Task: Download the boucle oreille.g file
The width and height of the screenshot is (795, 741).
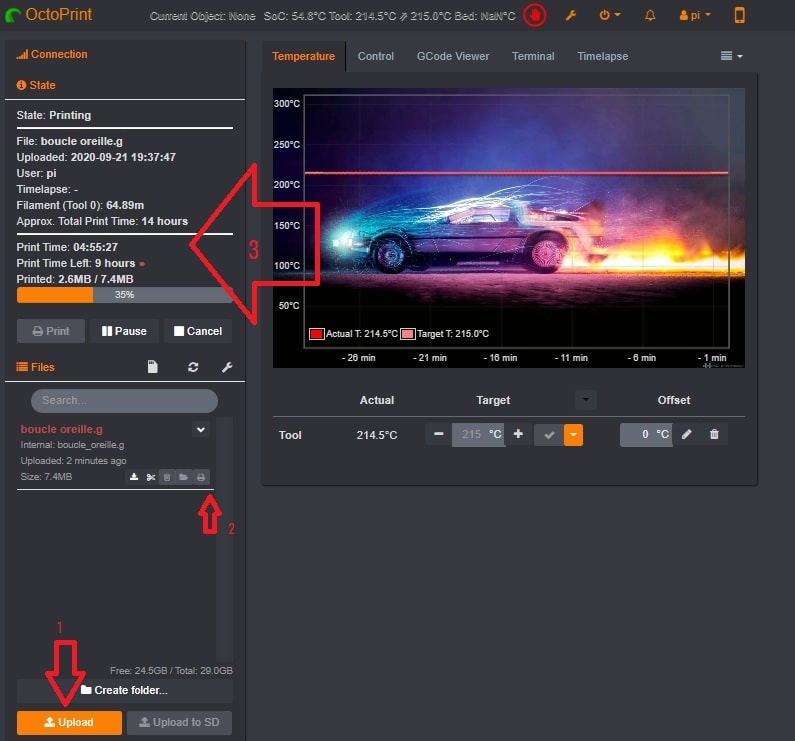Action: tap(134, 477)
